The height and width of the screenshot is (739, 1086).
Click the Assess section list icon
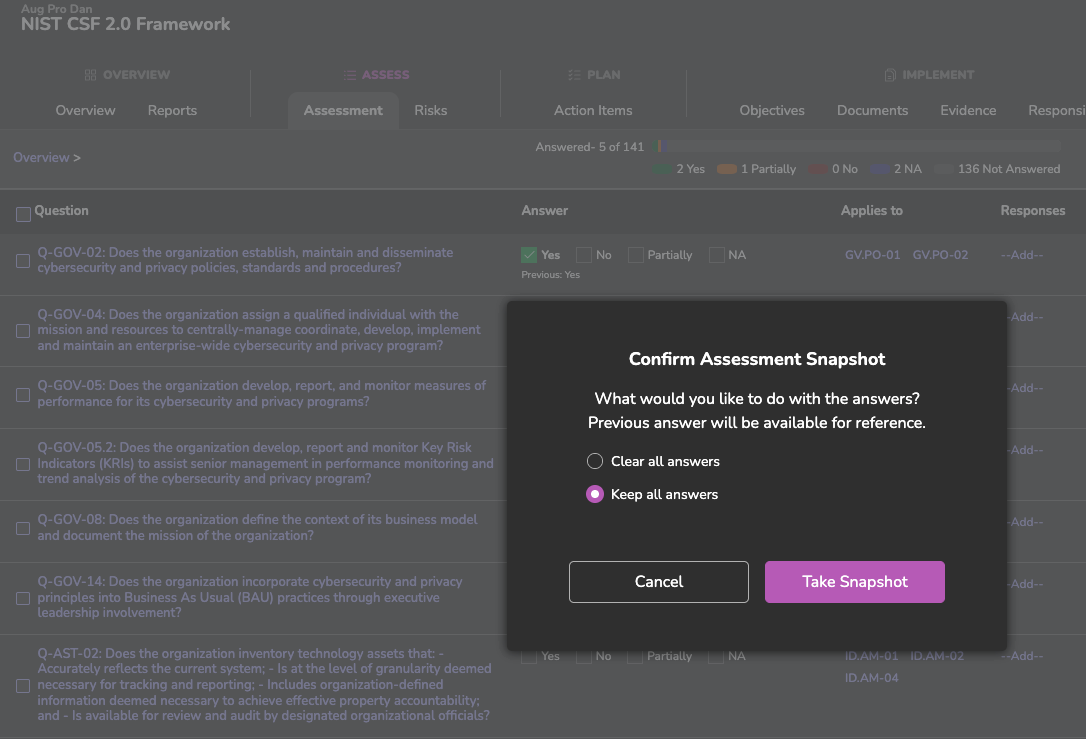pos(349,75)
